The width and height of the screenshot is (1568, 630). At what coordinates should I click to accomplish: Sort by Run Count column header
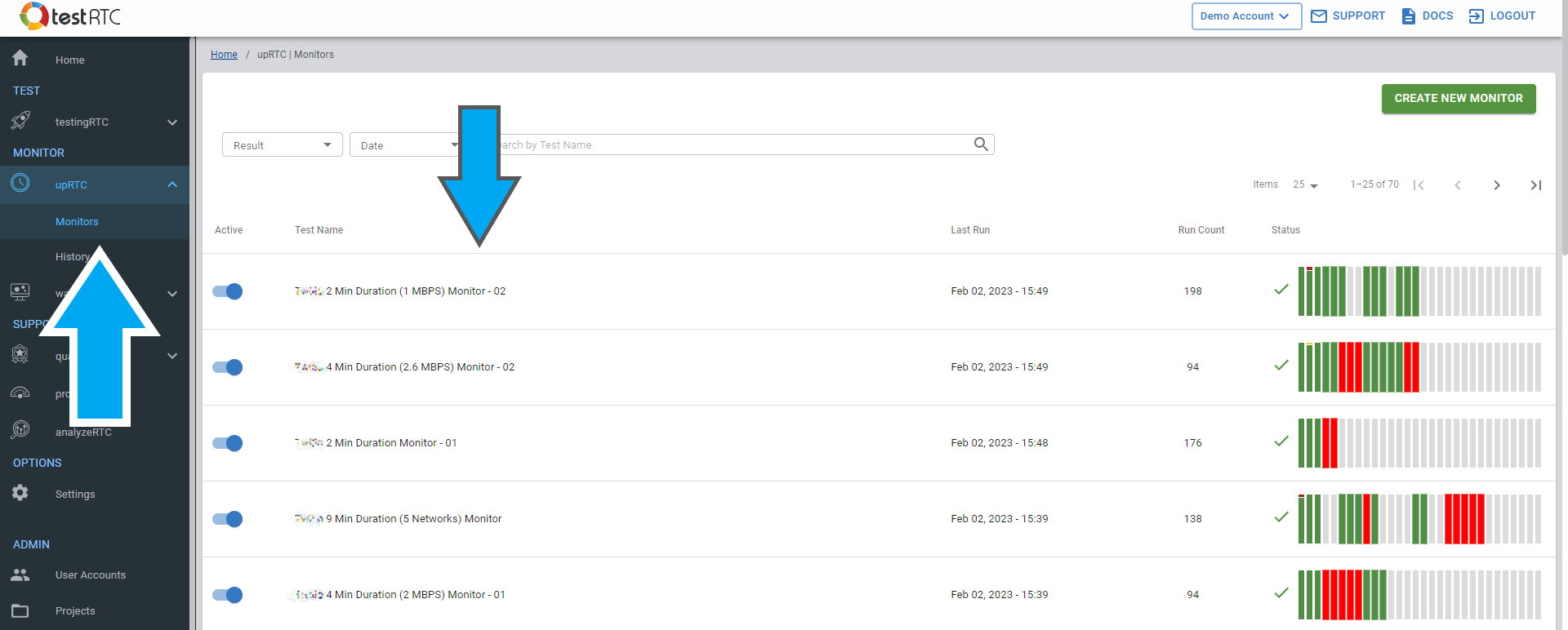1201,230
